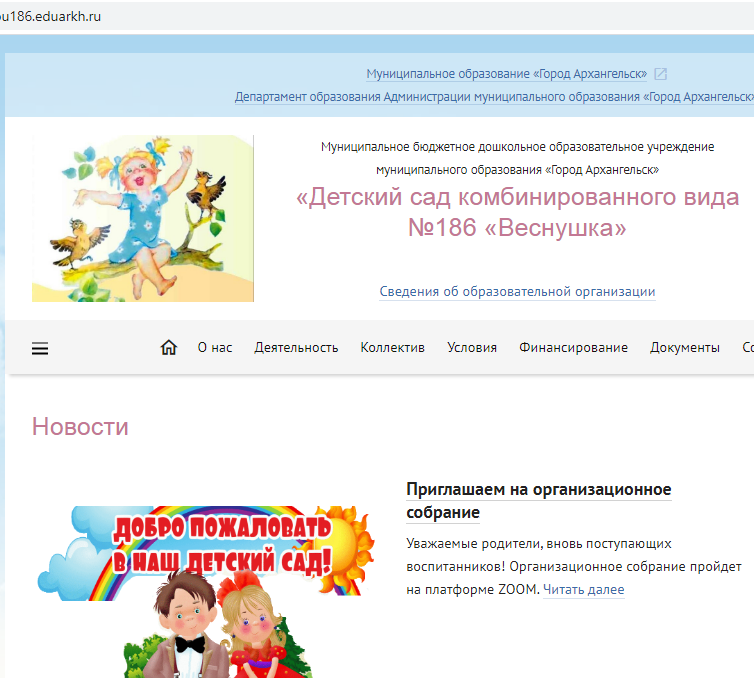Open «Сведения об образовательной организации» link

517,292
